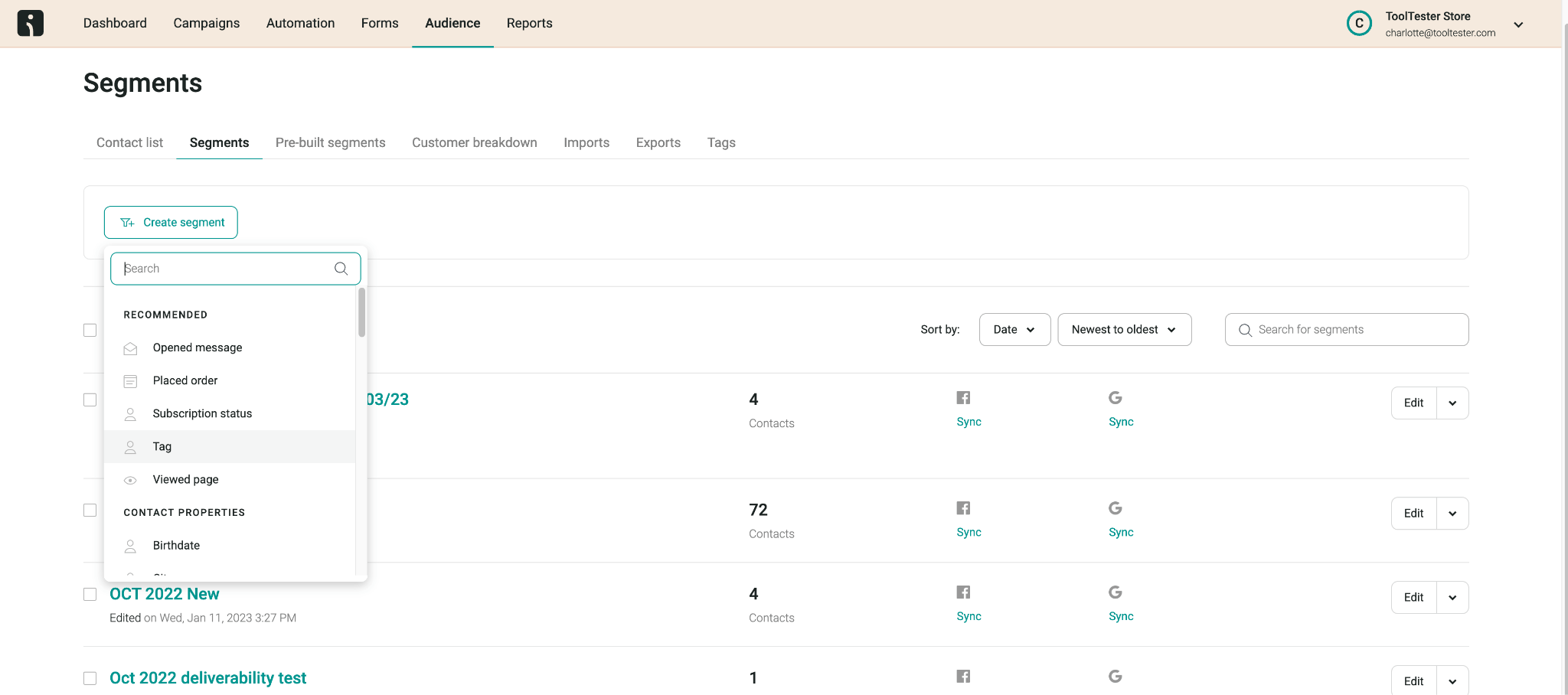The image size is (1568, 695).
Task: Open Audience in top navigation
Action: coord(452,23)
